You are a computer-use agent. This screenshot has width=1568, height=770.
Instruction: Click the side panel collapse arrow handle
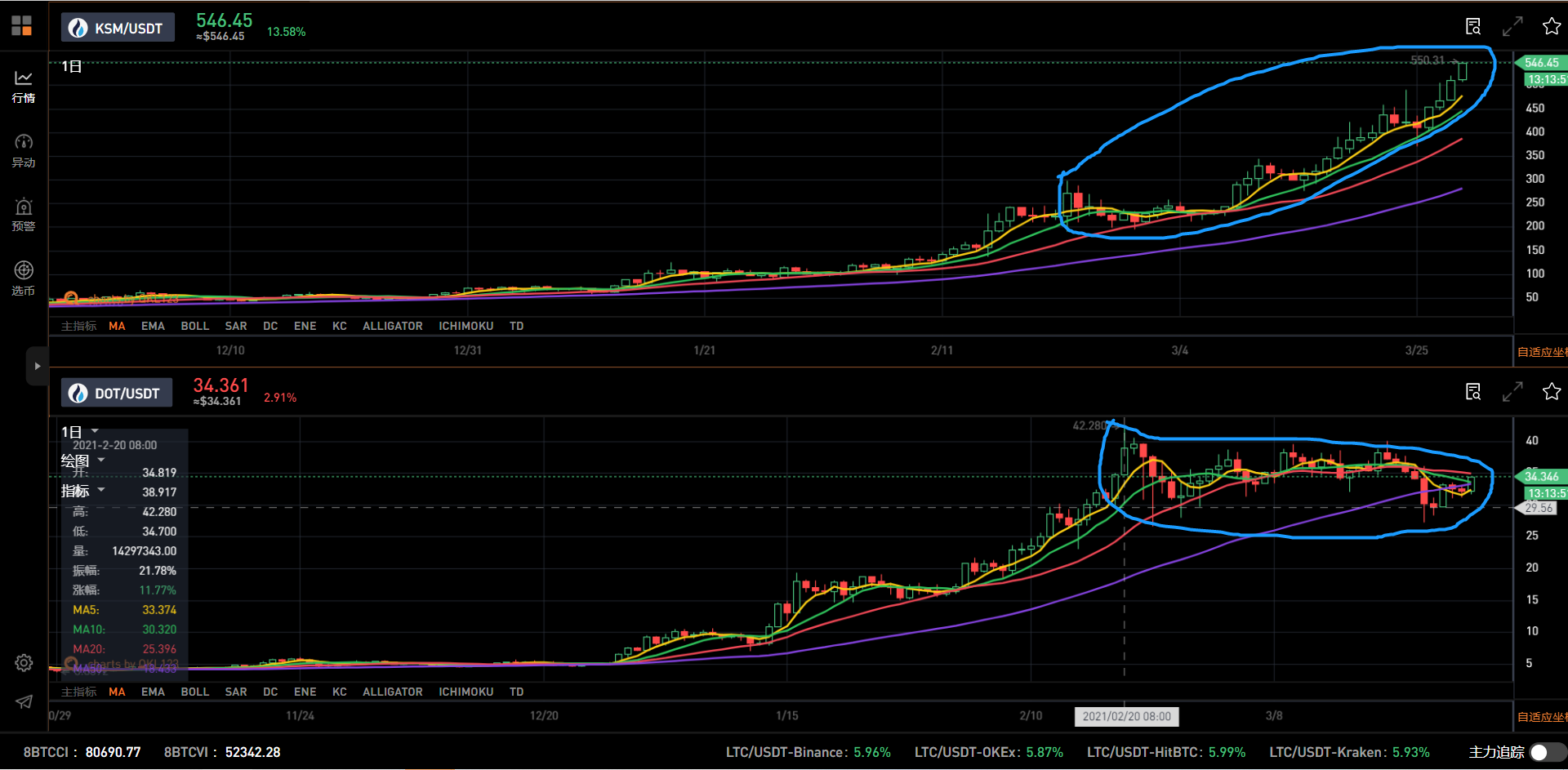tap(37, 366)
